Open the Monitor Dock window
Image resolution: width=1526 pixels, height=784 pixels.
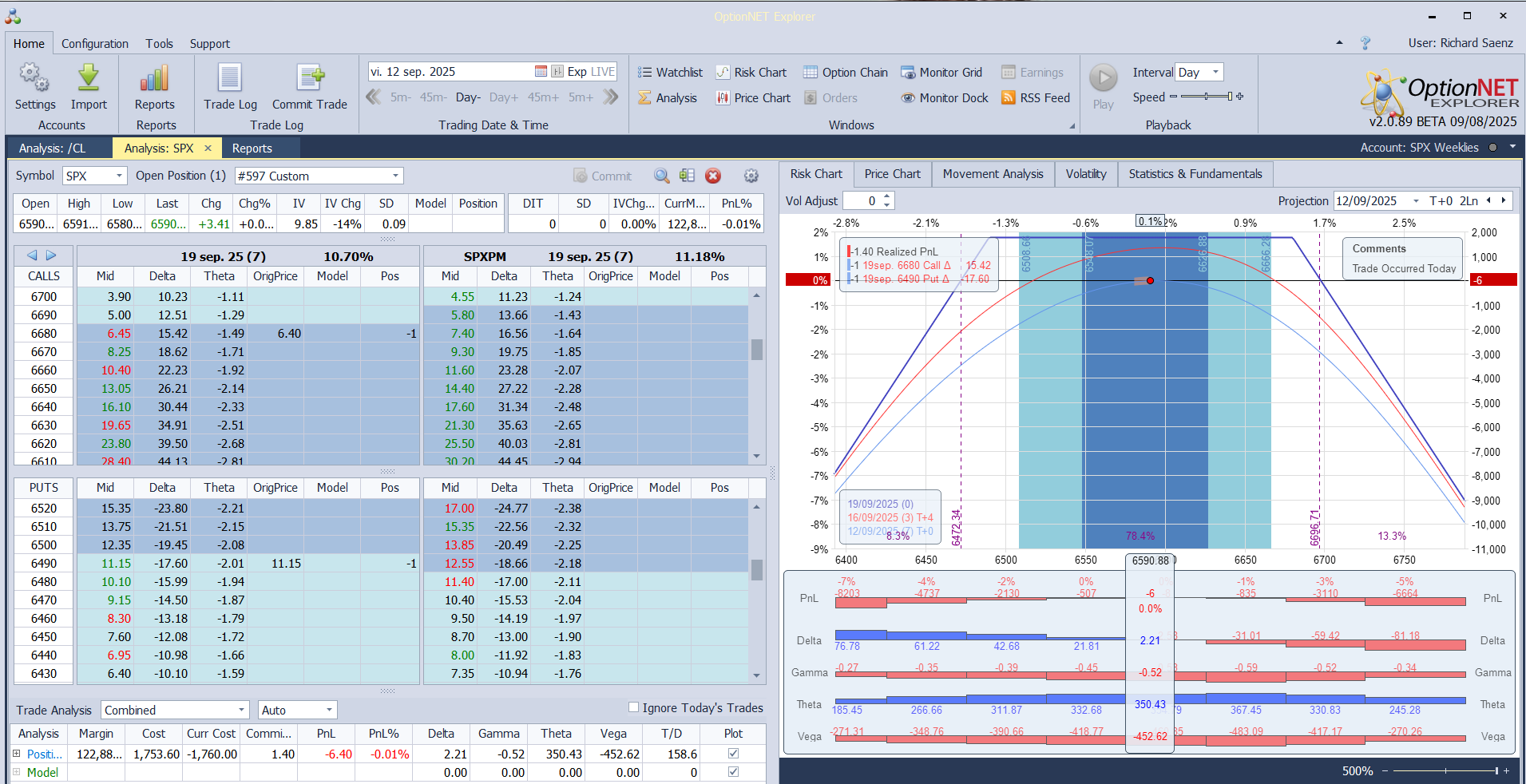coord(945,98)
